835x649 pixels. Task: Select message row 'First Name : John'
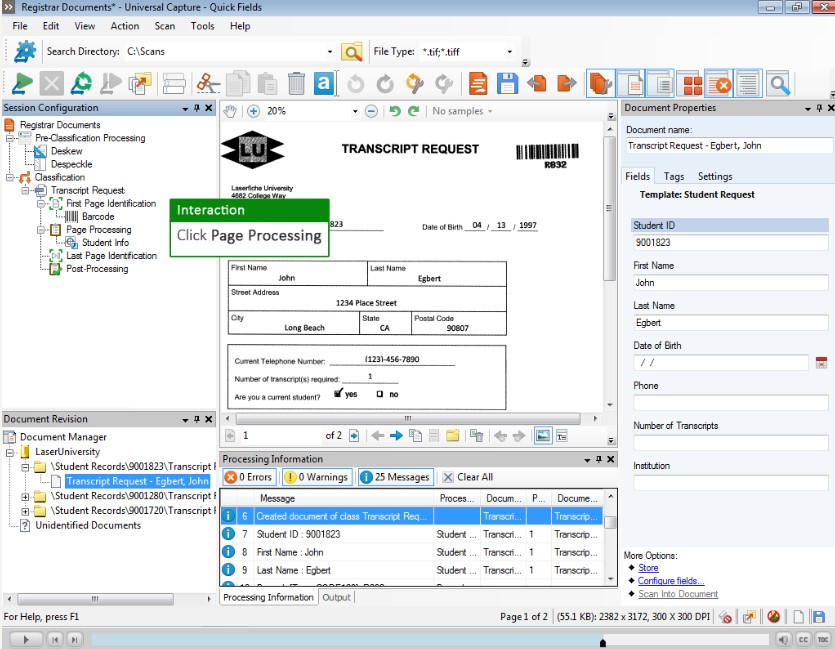click(411, 552)
